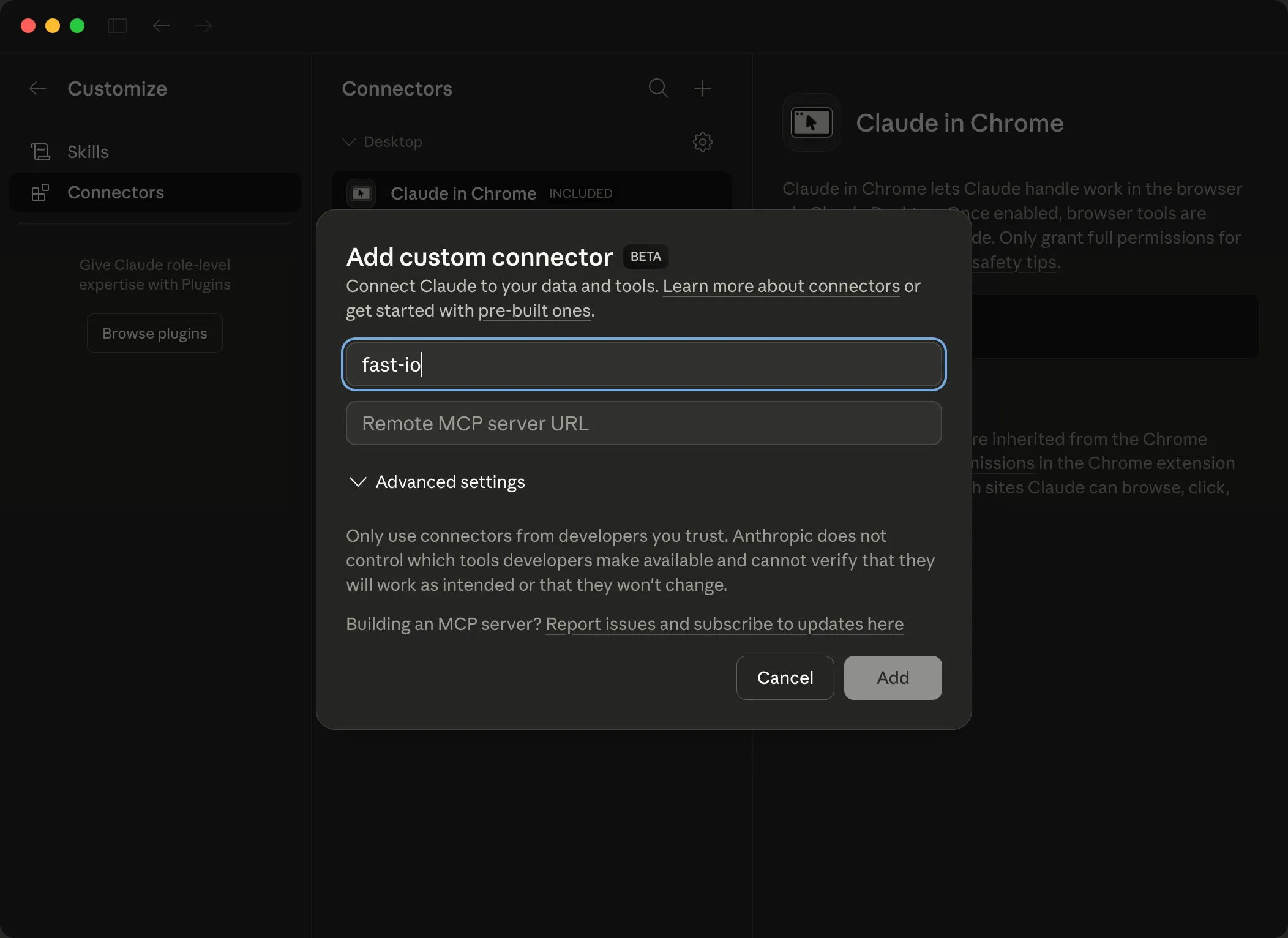This screenshot has width=1288, height=938.
Task: Click the back arrow beside Customize
Action: 37,88
